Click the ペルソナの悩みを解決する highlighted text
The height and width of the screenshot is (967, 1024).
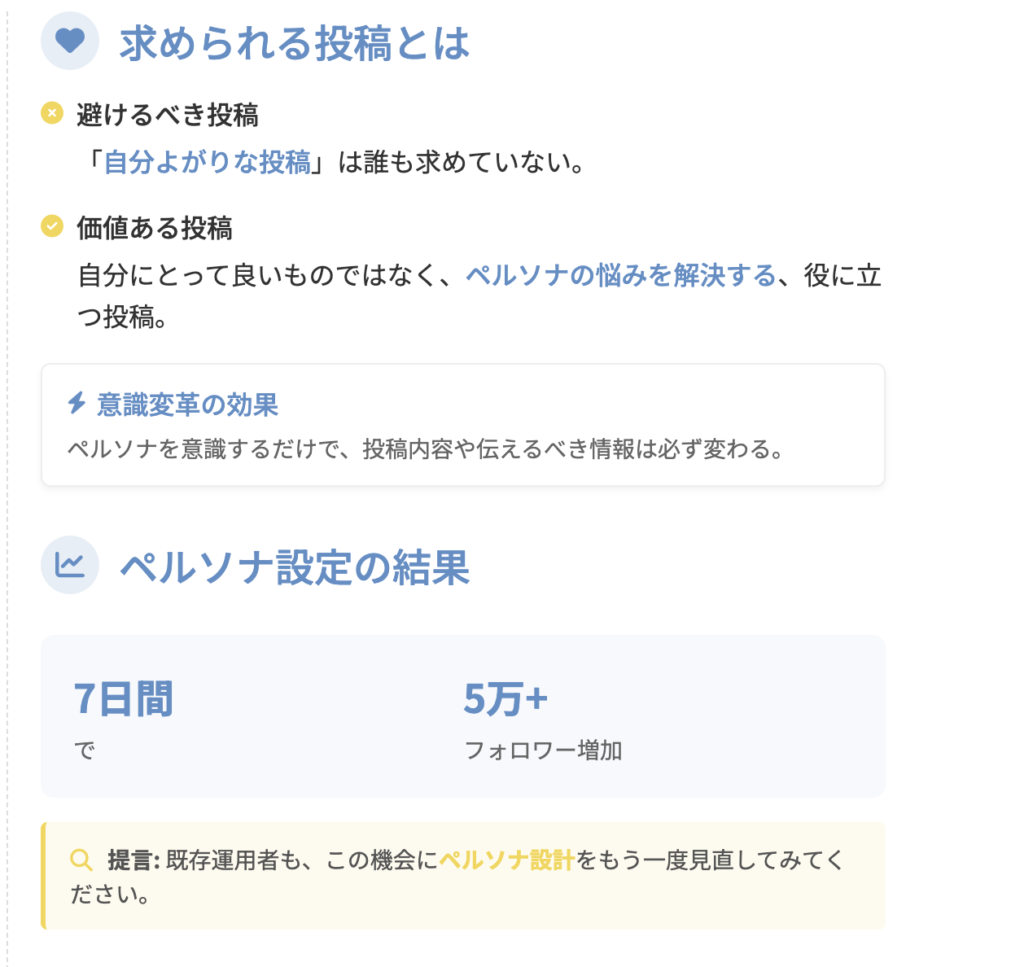(x=620, y=276)
